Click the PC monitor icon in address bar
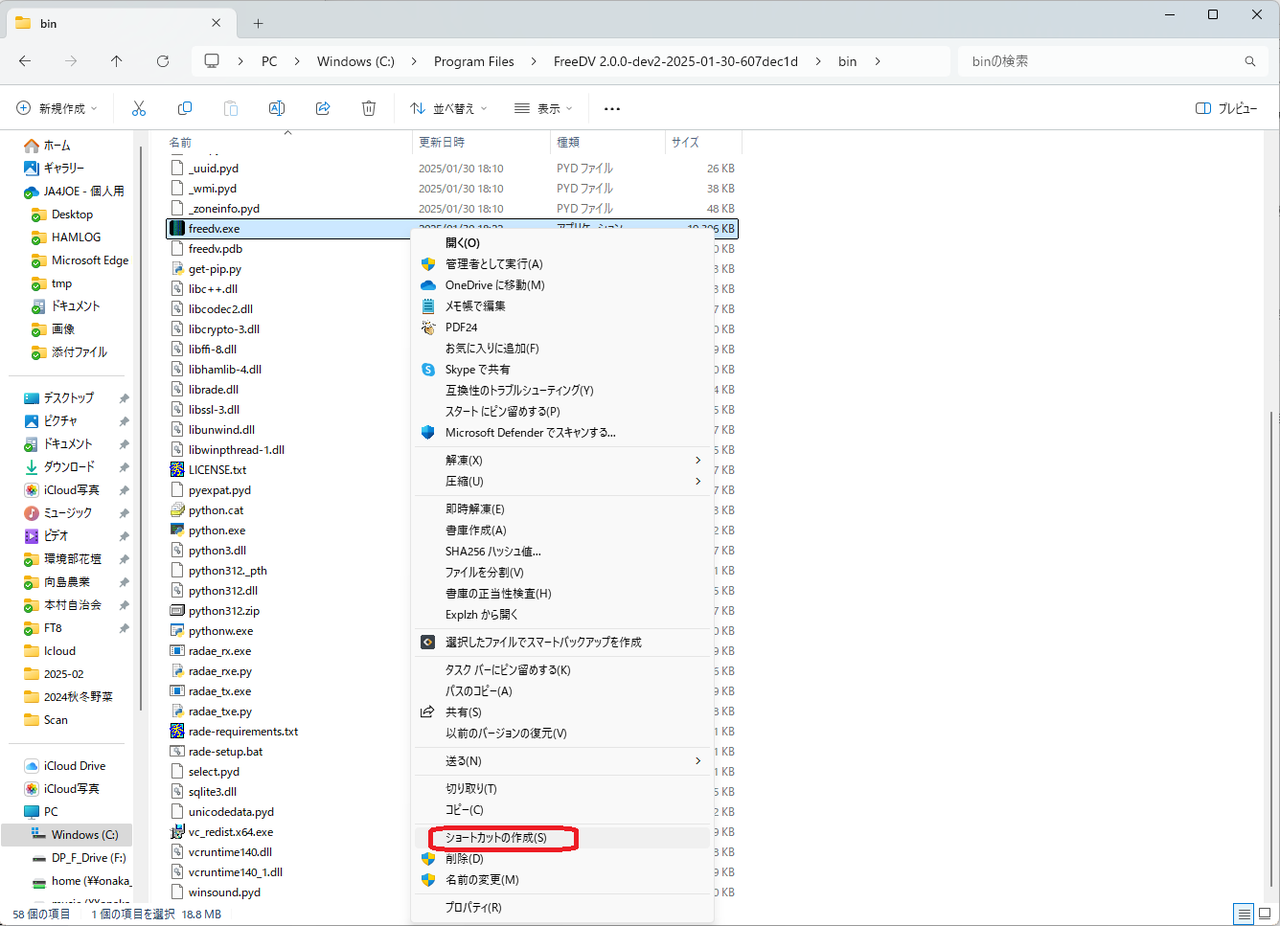Viewport: 1280px width, 926px height. click(211, 61)
